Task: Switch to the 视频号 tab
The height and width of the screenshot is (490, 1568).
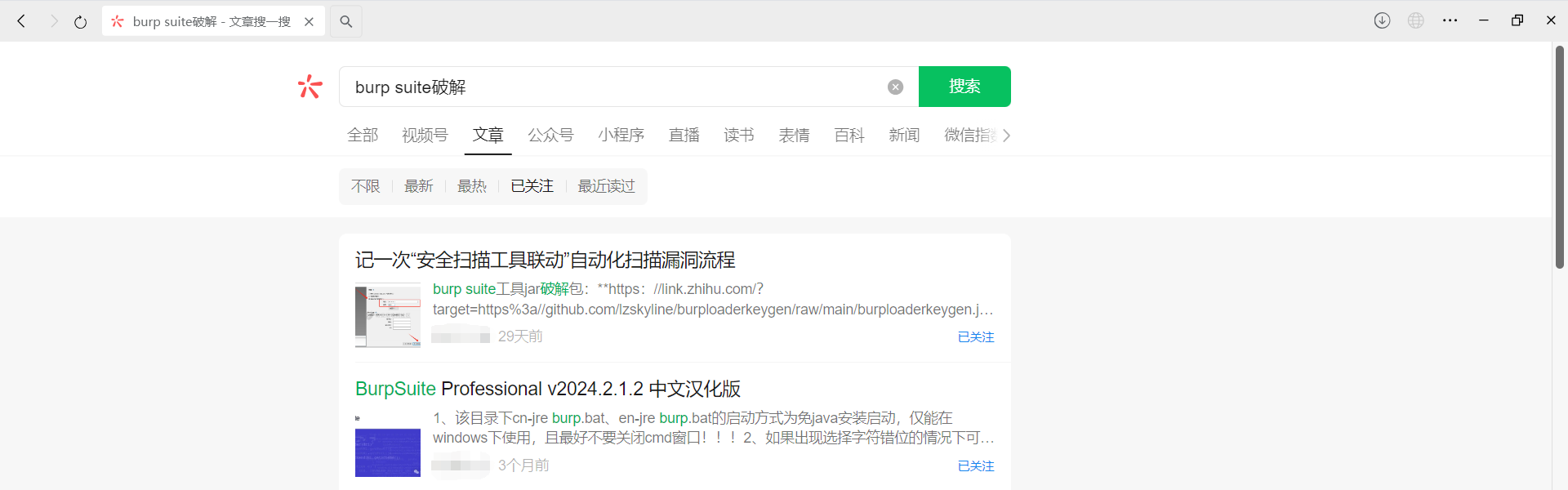Action: pyautogui.click(x=425, y=136)
